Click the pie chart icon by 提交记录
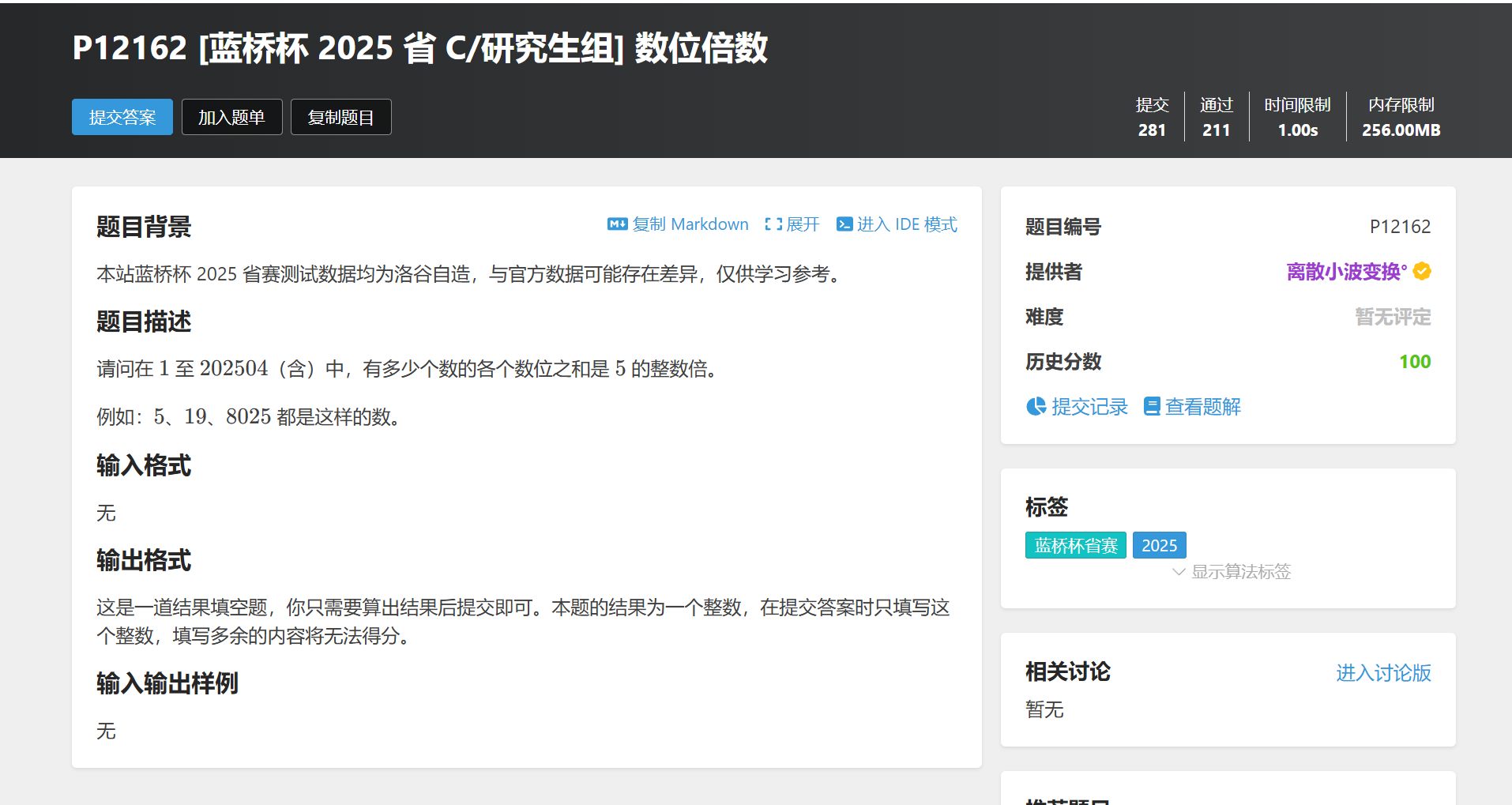 (x=1036, y=406)
